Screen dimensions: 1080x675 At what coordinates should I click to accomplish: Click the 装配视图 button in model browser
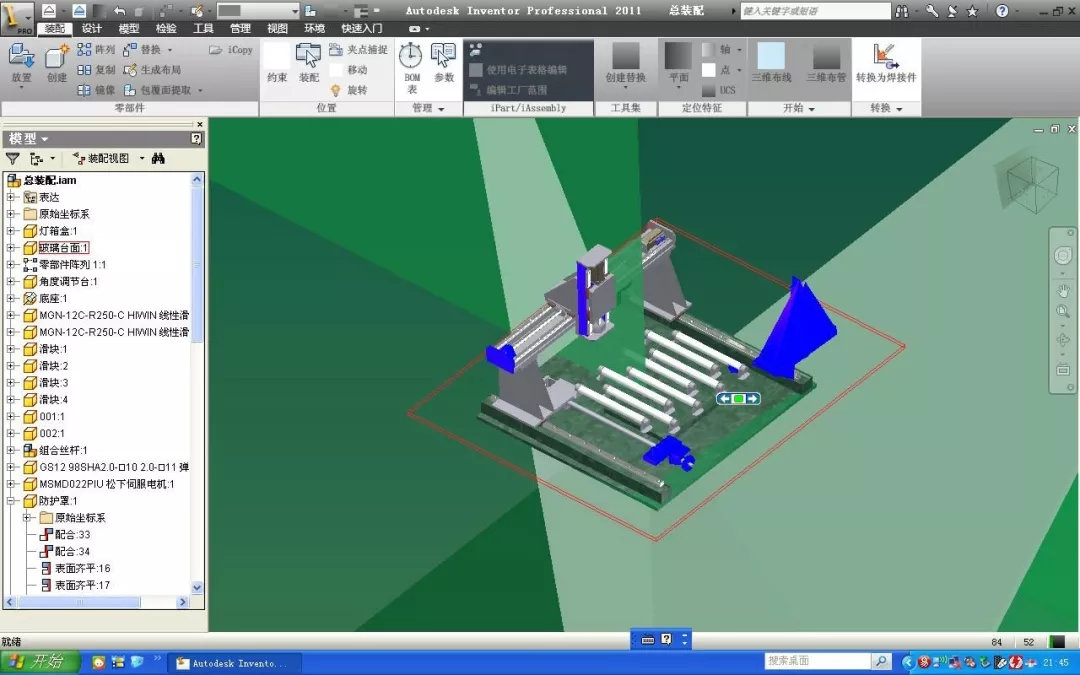(105, 158)
